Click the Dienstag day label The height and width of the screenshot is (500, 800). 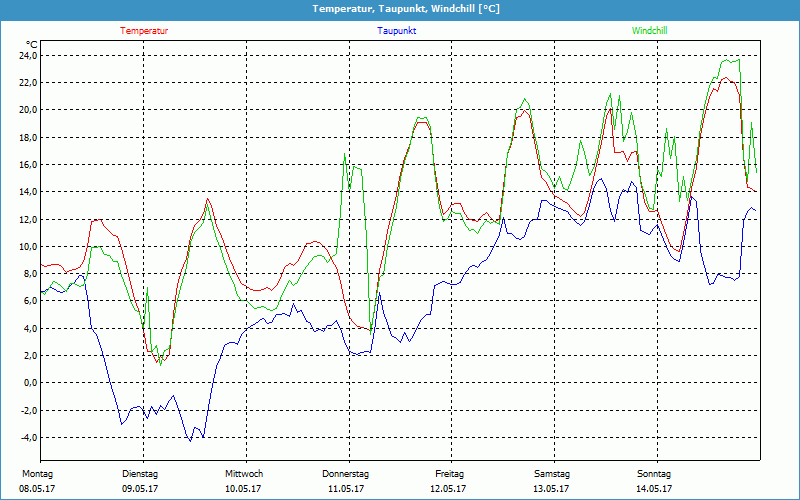[x=140, y=474]
